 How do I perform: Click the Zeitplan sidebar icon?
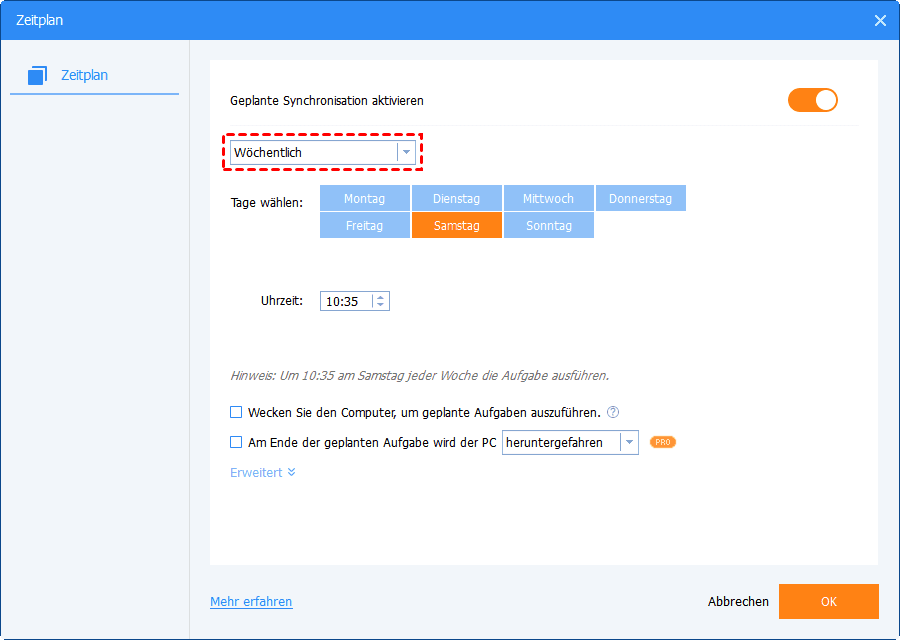coord(37,75)
